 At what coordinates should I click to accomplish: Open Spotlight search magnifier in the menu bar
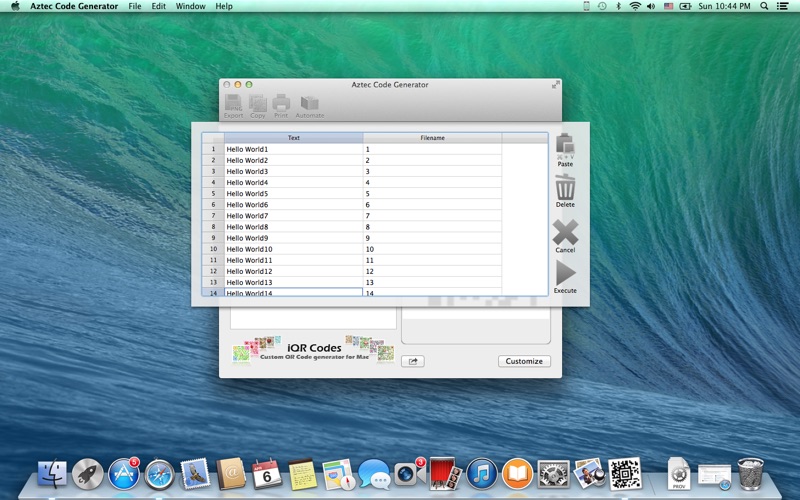point(764,6)
